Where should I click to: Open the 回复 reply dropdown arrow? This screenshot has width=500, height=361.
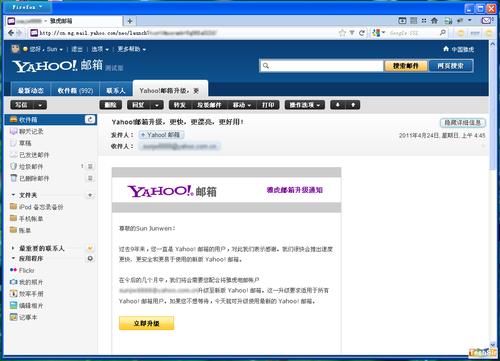point(157,105)
